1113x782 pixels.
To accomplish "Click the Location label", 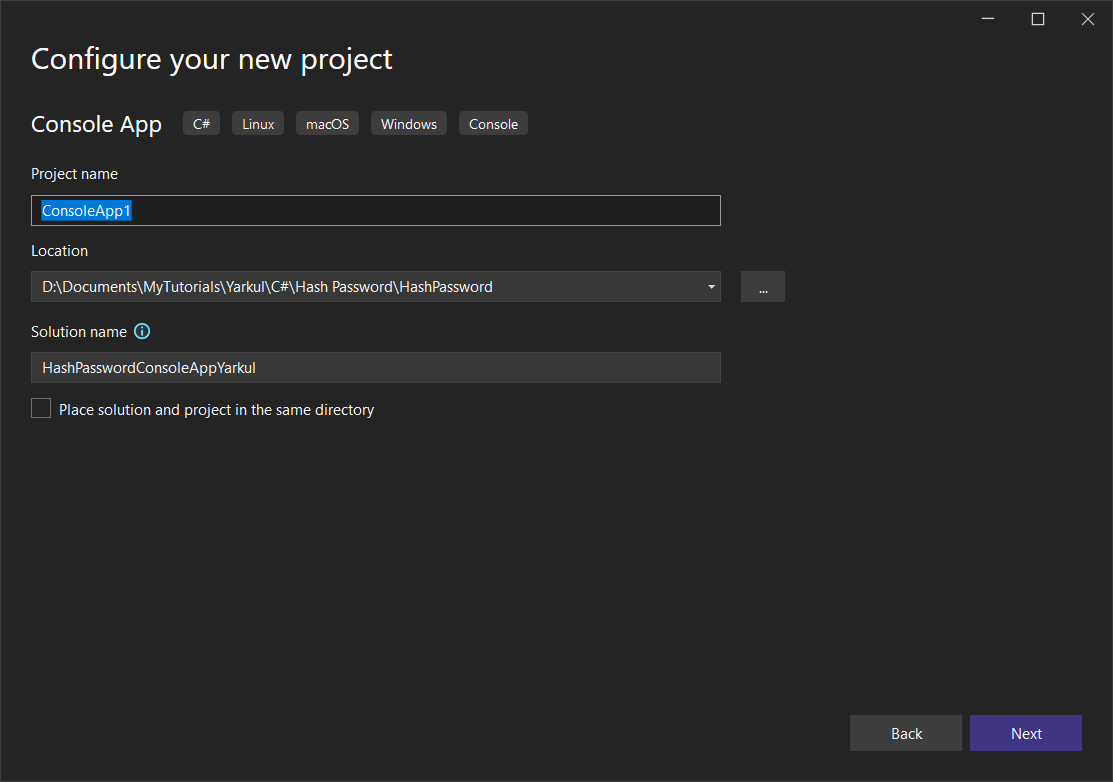I will pos(60,250).
